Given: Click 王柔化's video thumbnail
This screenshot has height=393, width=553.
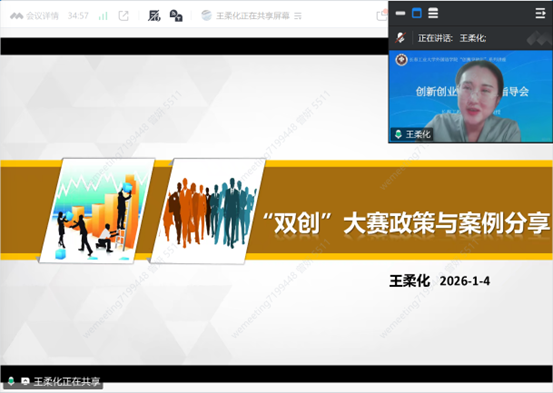Looking at the screenshot, I should tap(470, 96).
